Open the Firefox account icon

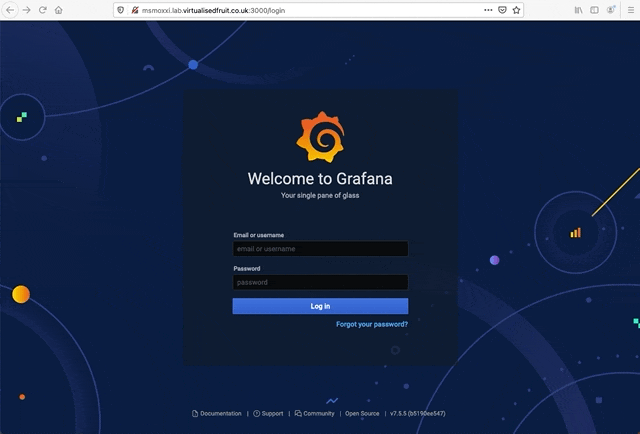pyautogui.click(x=611, y=10)
